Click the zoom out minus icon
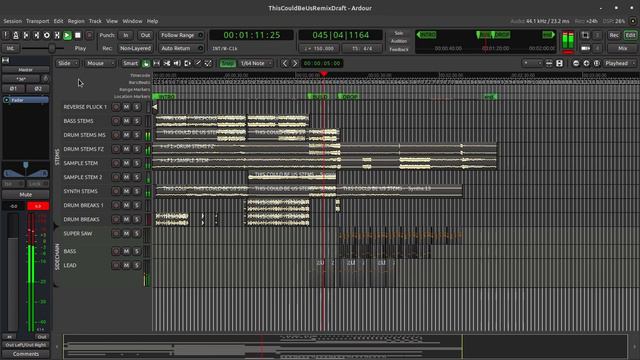This screenshot has width=640, height=360. pos(576,63)
